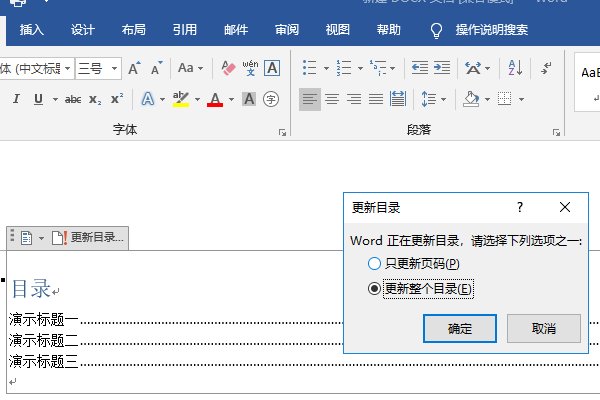Switch to 视图 tab
Screen dimensions: 600x400
pyautogui.click(x=338, y=29)
